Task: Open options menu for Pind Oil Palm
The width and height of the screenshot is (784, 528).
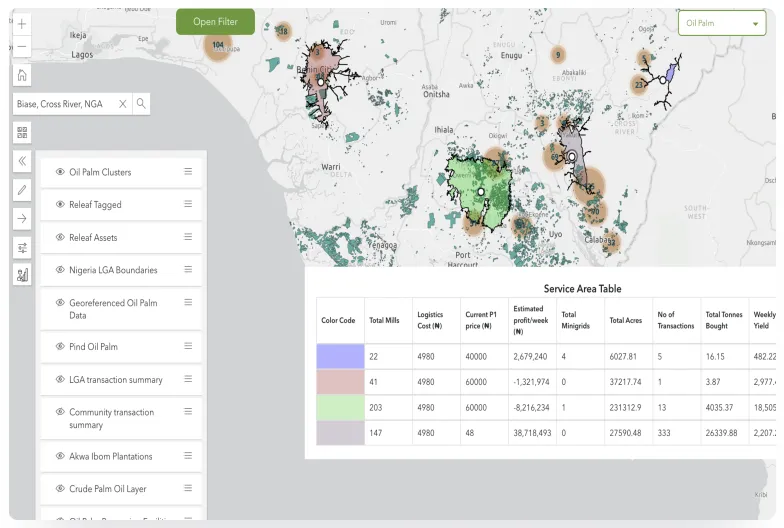Action: tap(188, 346)
